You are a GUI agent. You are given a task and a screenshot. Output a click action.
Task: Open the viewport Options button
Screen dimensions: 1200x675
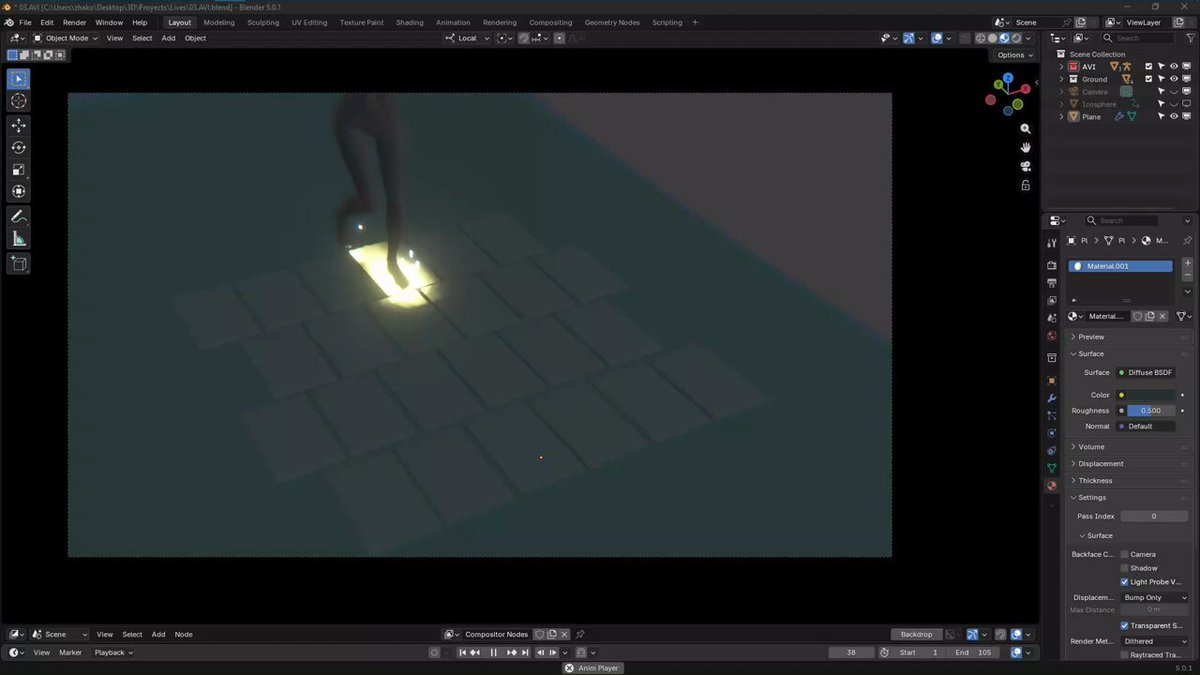pyautogui.click(x=1014, y=55)
